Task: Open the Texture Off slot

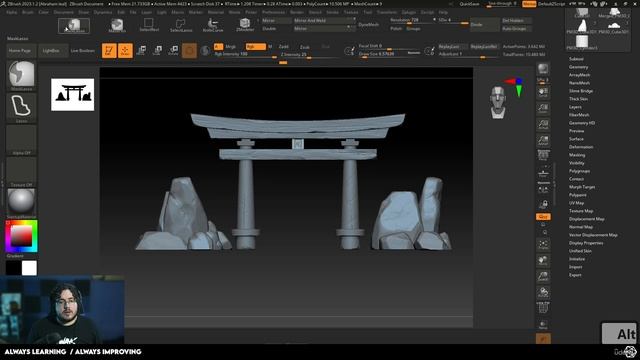Action: pos(21,172)
